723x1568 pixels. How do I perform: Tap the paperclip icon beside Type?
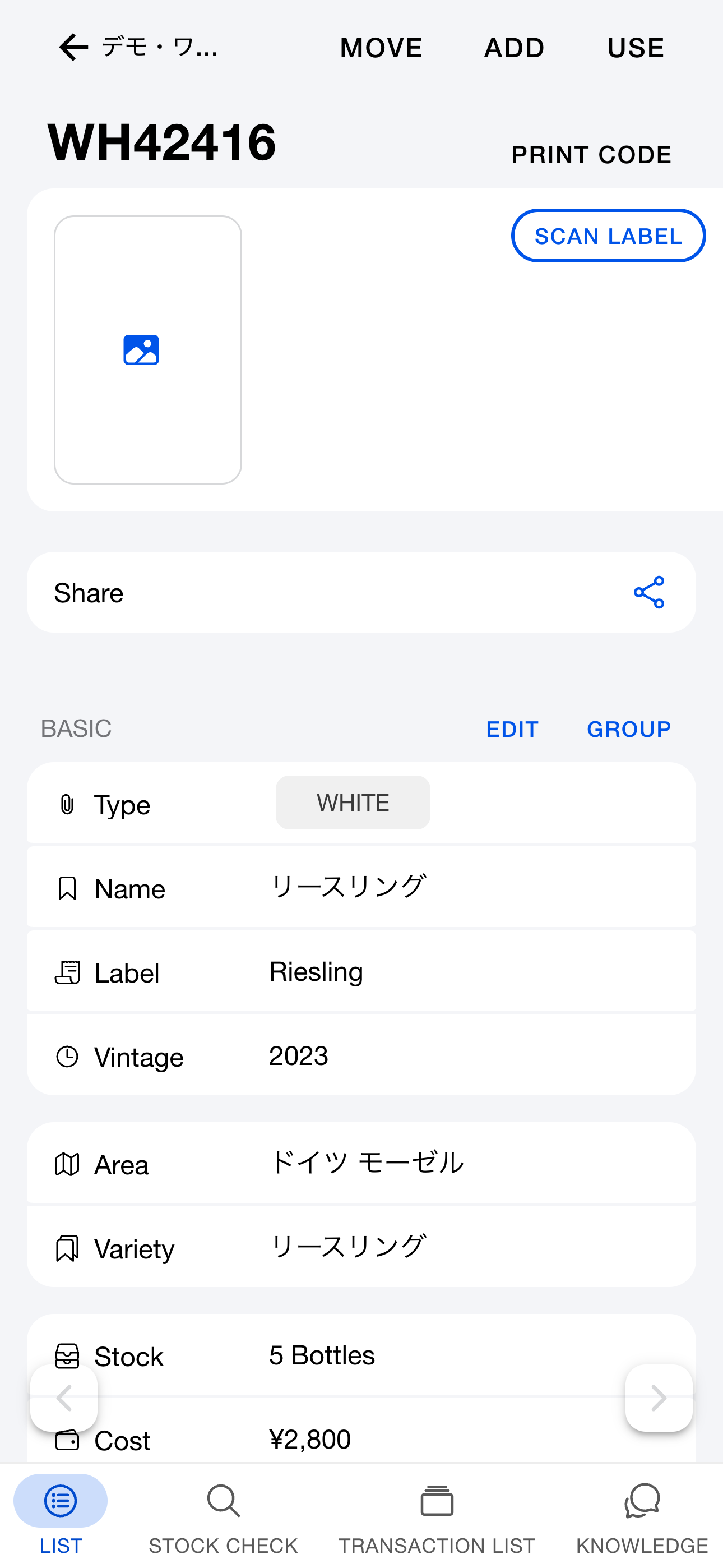coord(67,804)
